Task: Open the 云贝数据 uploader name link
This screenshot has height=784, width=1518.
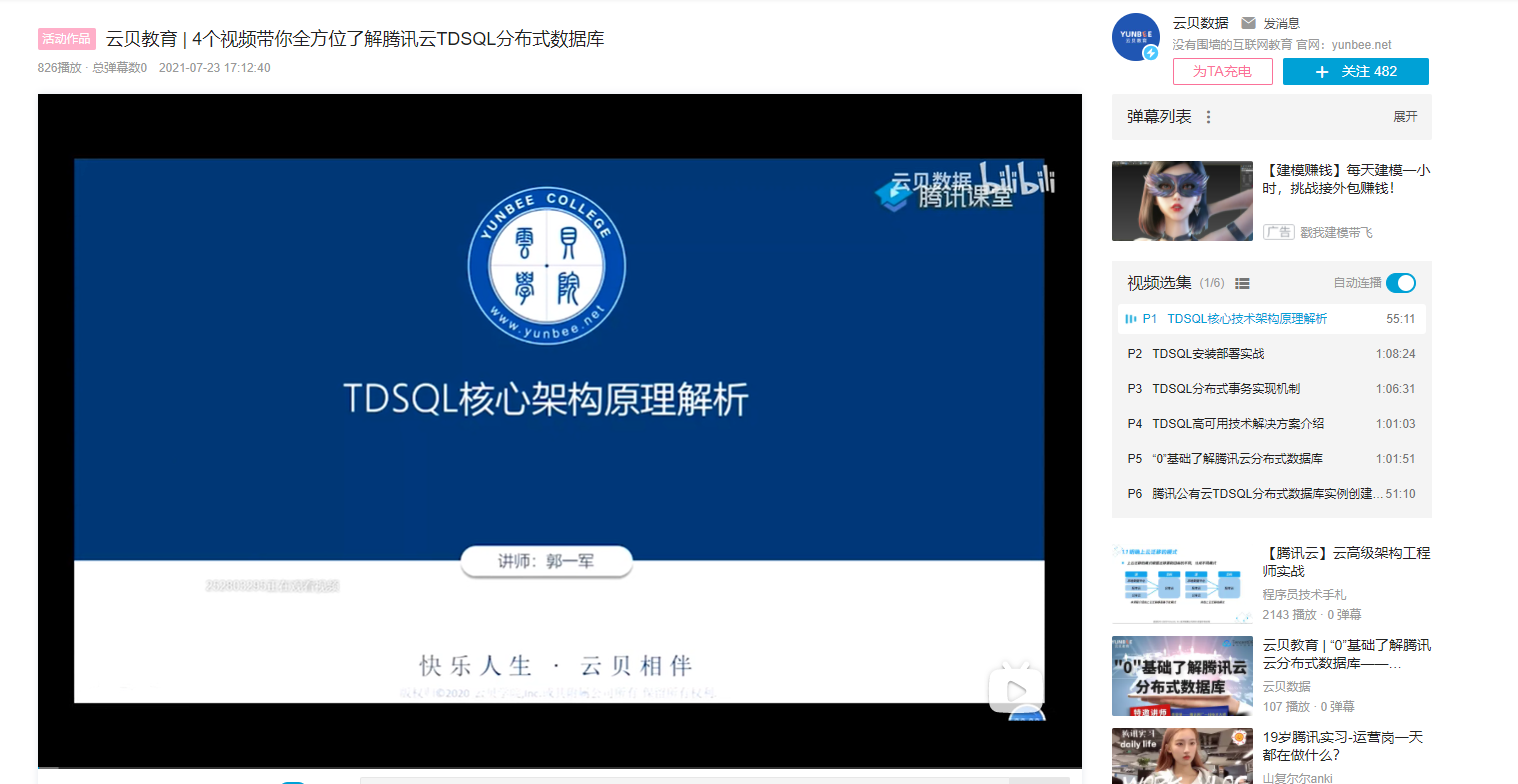Action: [x=1201, y=23]
